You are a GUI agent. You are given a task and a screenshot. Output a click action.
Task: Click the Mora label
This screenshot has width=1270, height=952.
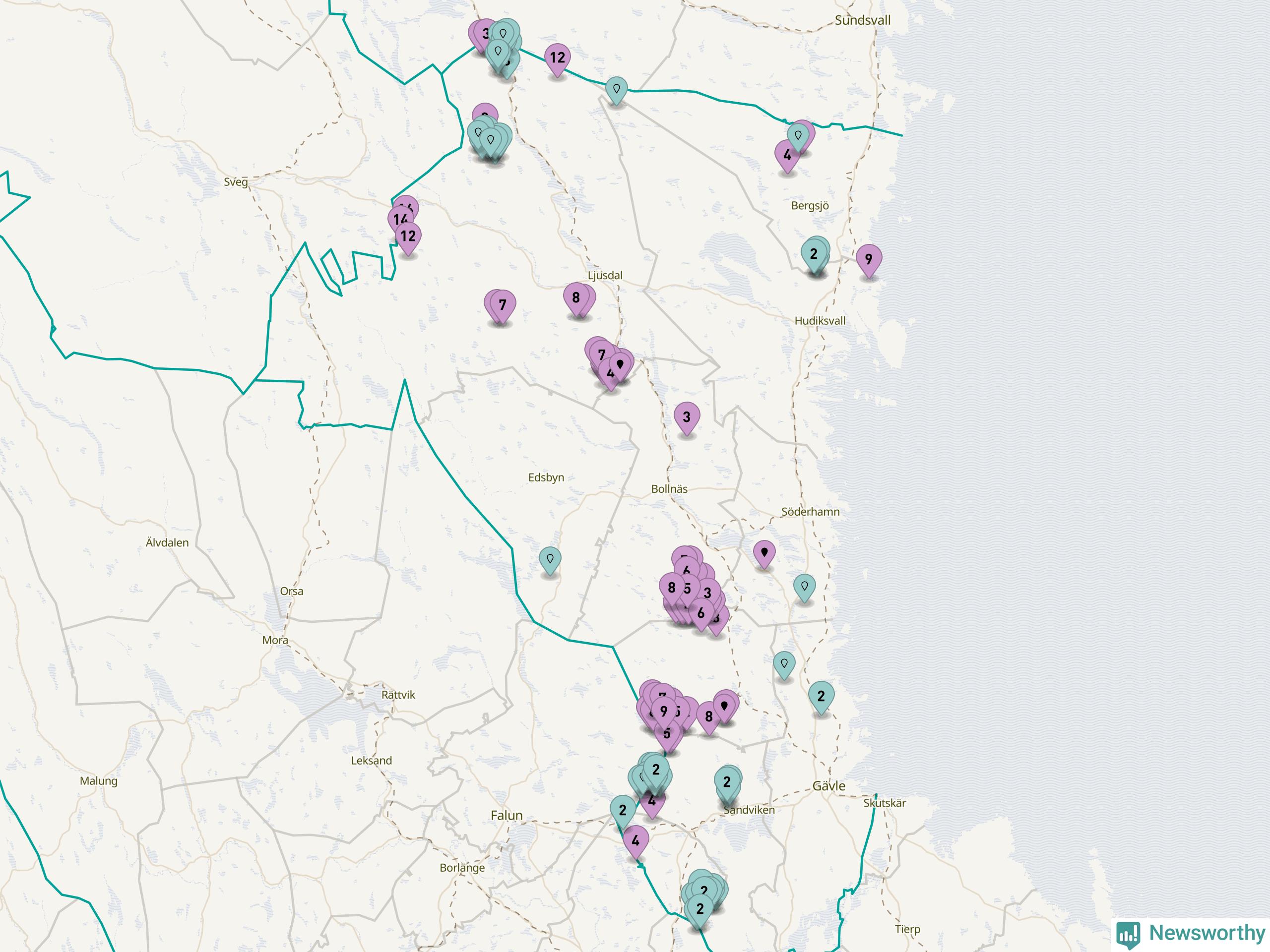tap(275, 640)
